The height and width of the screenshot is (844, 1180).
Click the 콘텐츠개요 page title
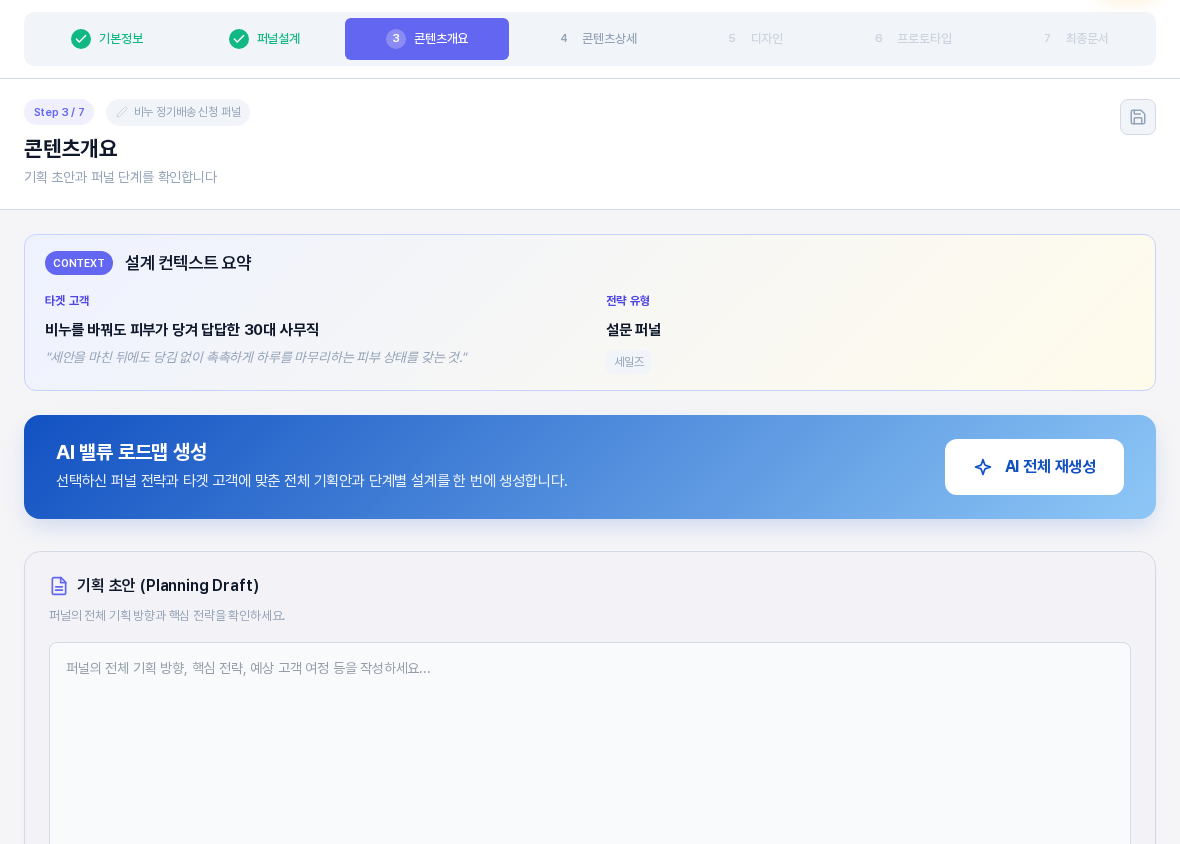71,148
